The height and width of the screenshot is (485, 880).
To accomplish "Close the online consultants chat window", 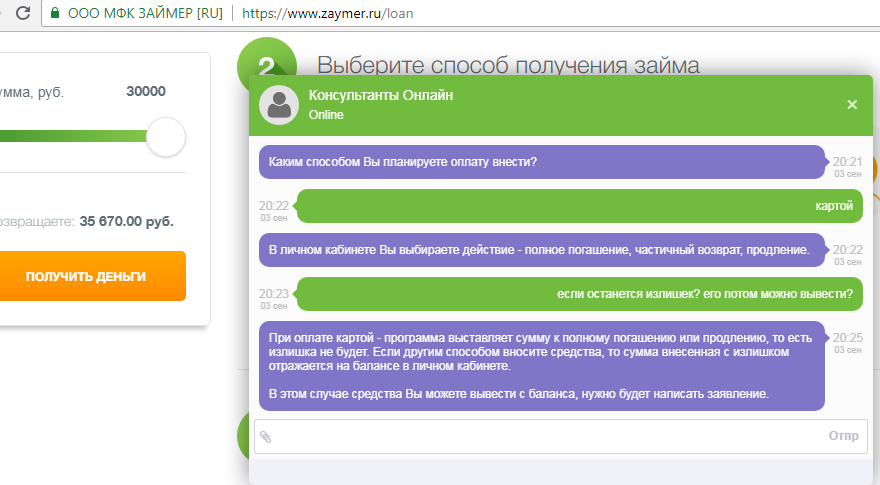I will point(852,104).
